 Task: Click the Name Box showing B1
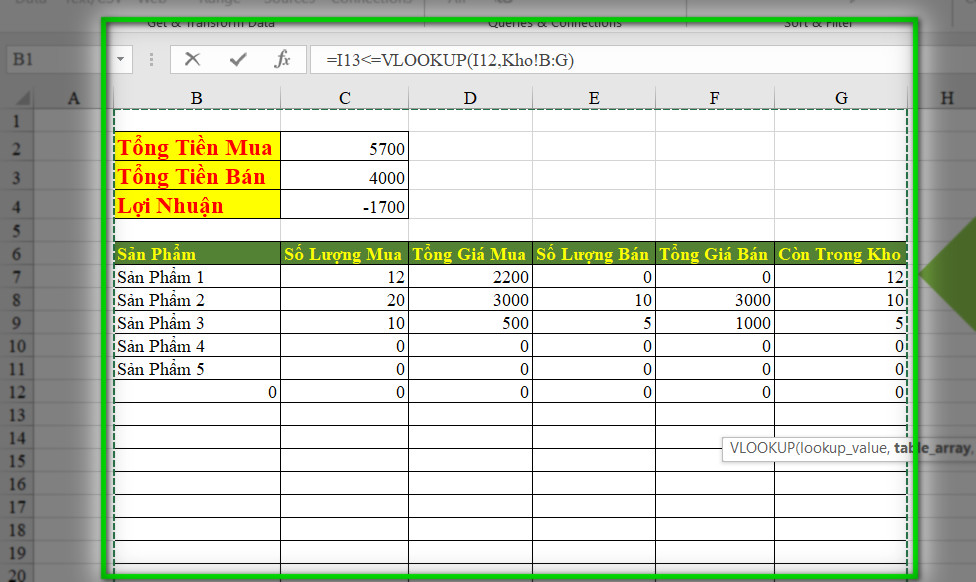(59, 60)
